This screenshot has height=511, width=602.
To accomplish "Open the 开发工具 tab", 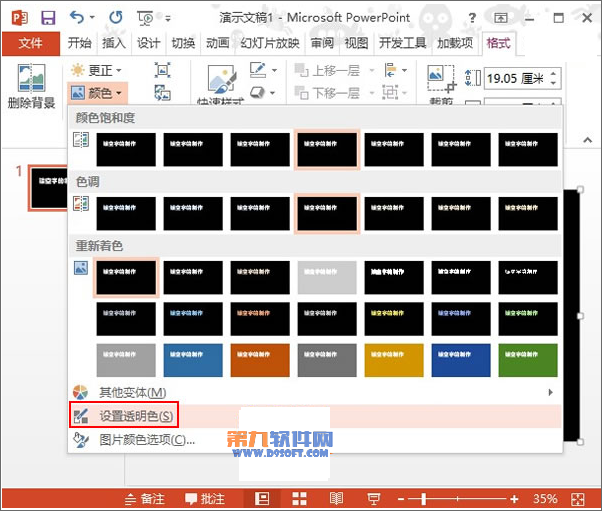I will coord(402,43).
